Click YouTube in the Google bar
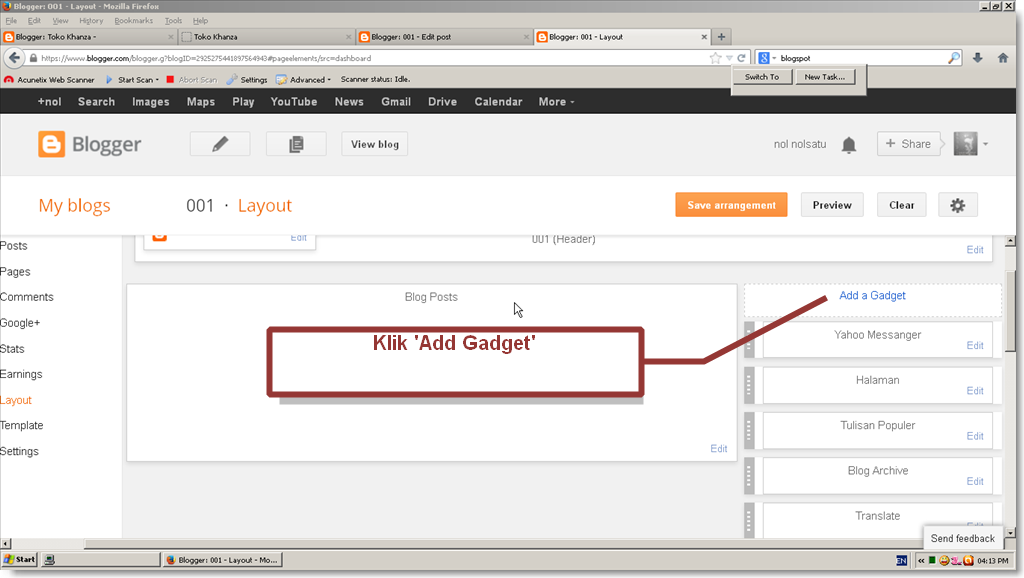 click(x=294, y=102)
